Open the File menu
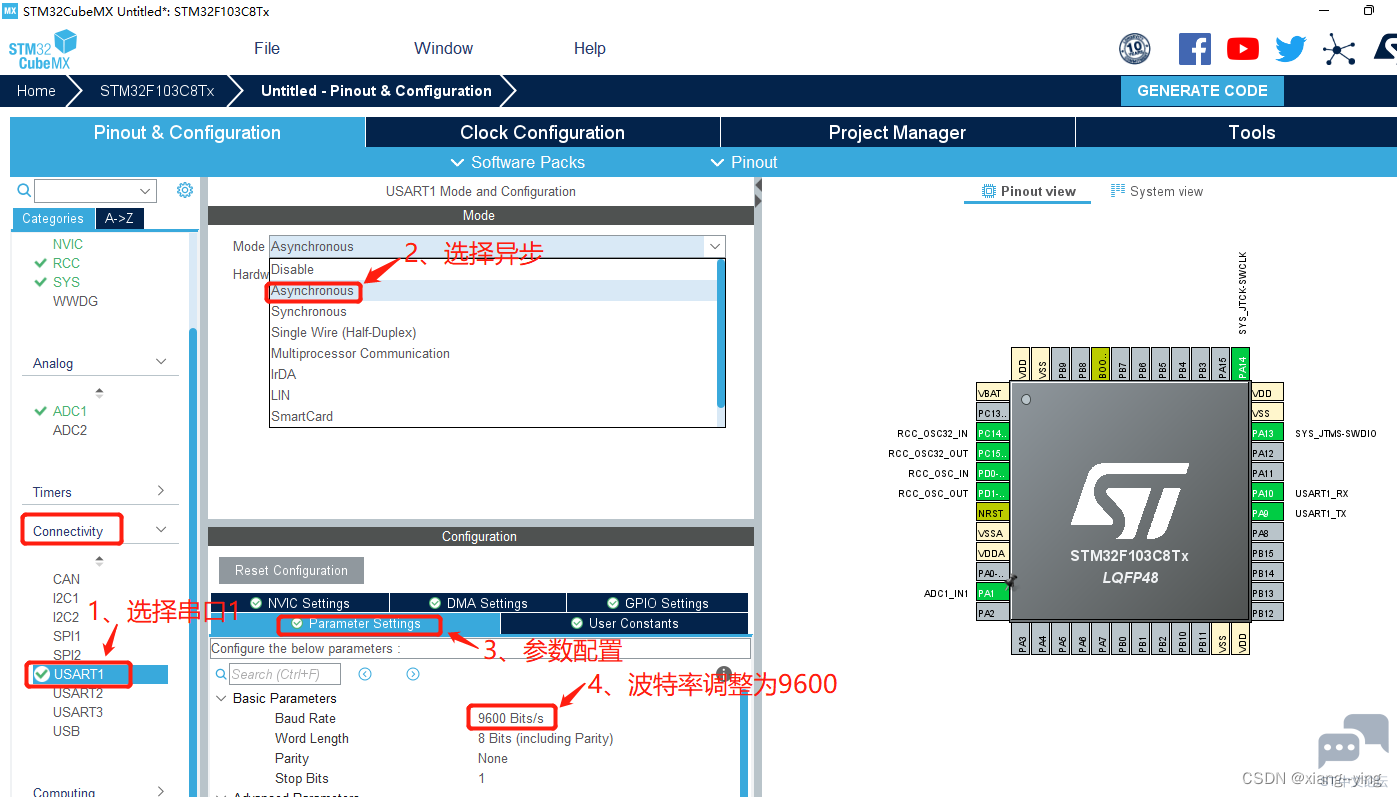Image resolution: width=1397 pixels, height=797 pixels. [x=267, y=48]
